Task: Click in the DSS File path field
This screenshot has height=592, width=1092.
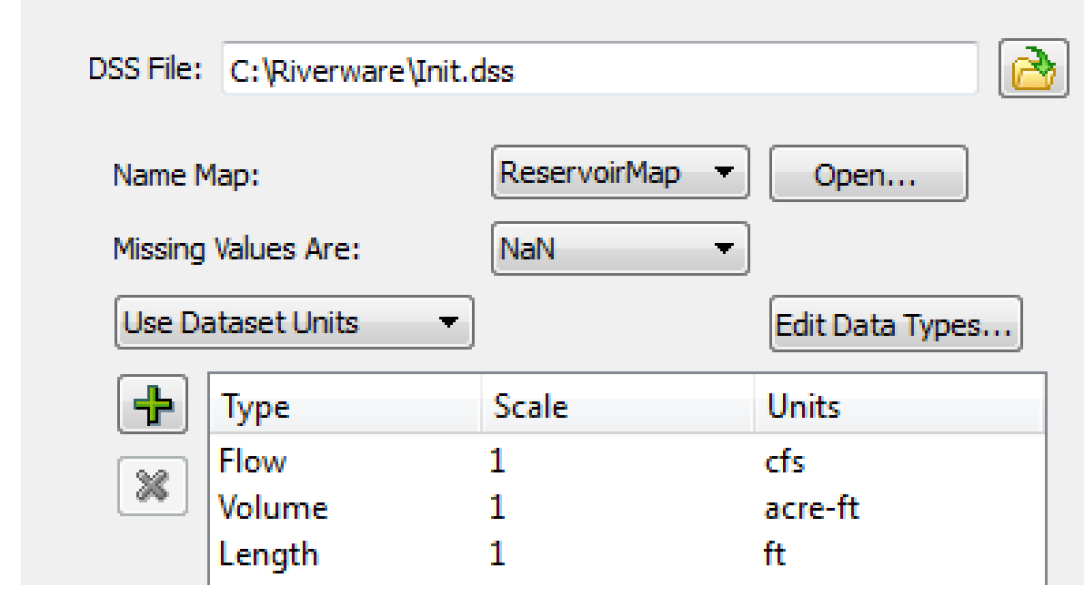Action: point(600,69)
